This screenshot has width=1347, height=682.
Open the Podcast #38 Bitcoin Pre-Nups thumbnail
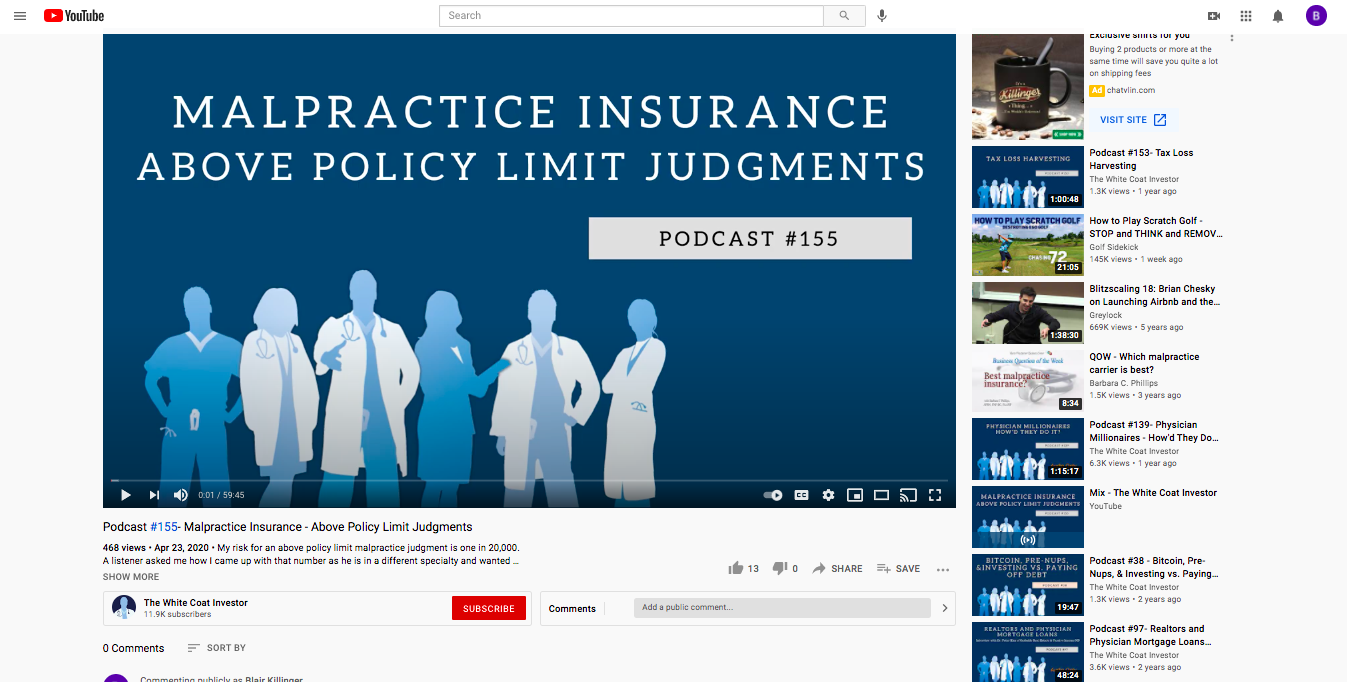pyautogui.click(x=1027, y=585)
